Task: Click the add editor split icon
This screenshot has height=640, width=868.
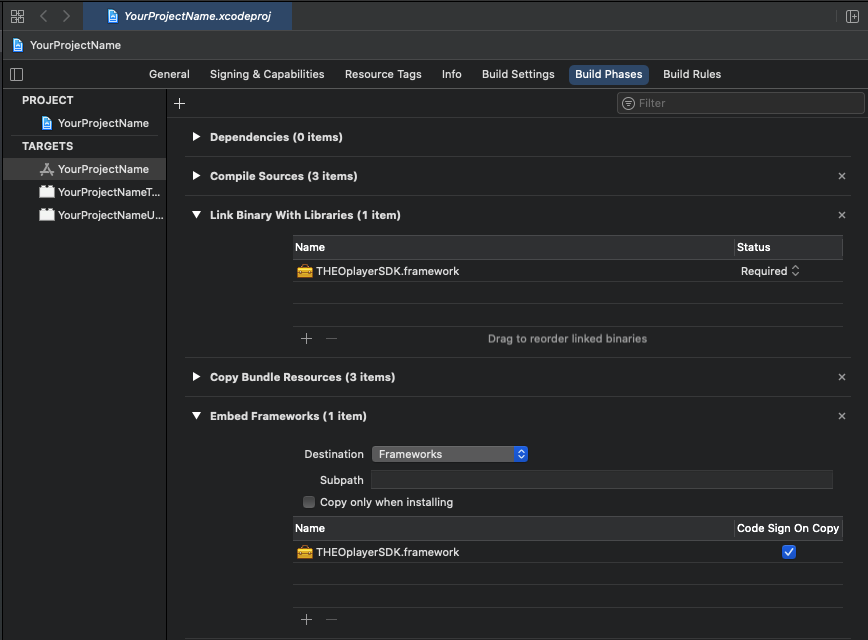Action: pyautogui.click(x=852, y=16)
